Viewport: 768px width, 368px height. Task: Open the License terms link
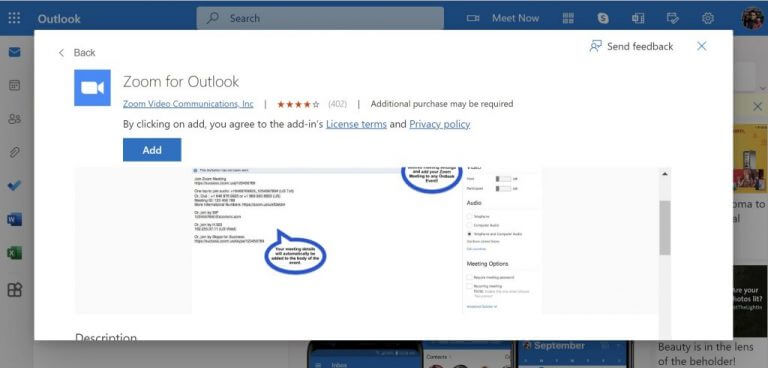point(356,124)
